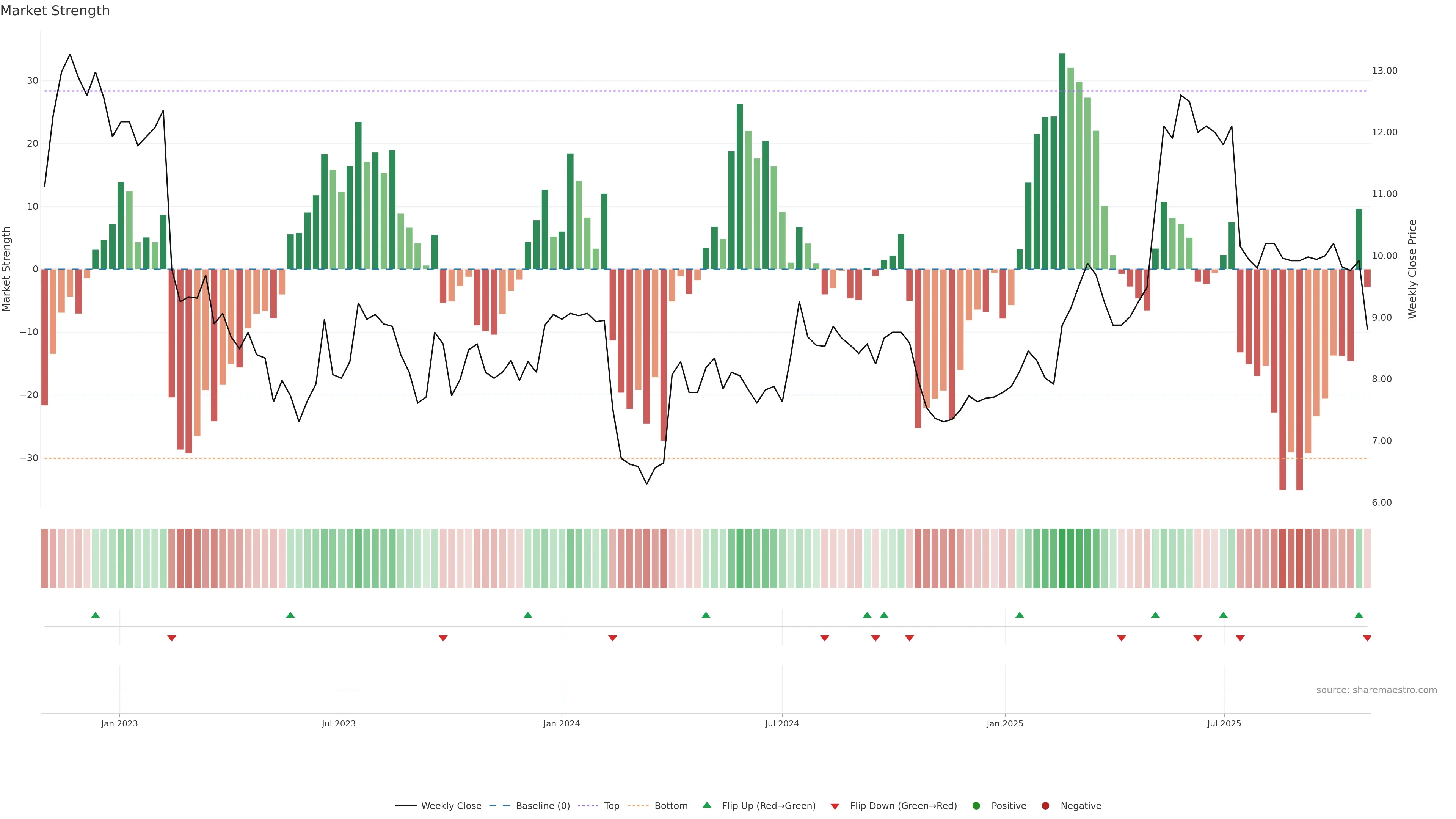Click the Weekly Close Price axis title
This screenshot has width=1456, height=819.
(x=1412, y=269)
